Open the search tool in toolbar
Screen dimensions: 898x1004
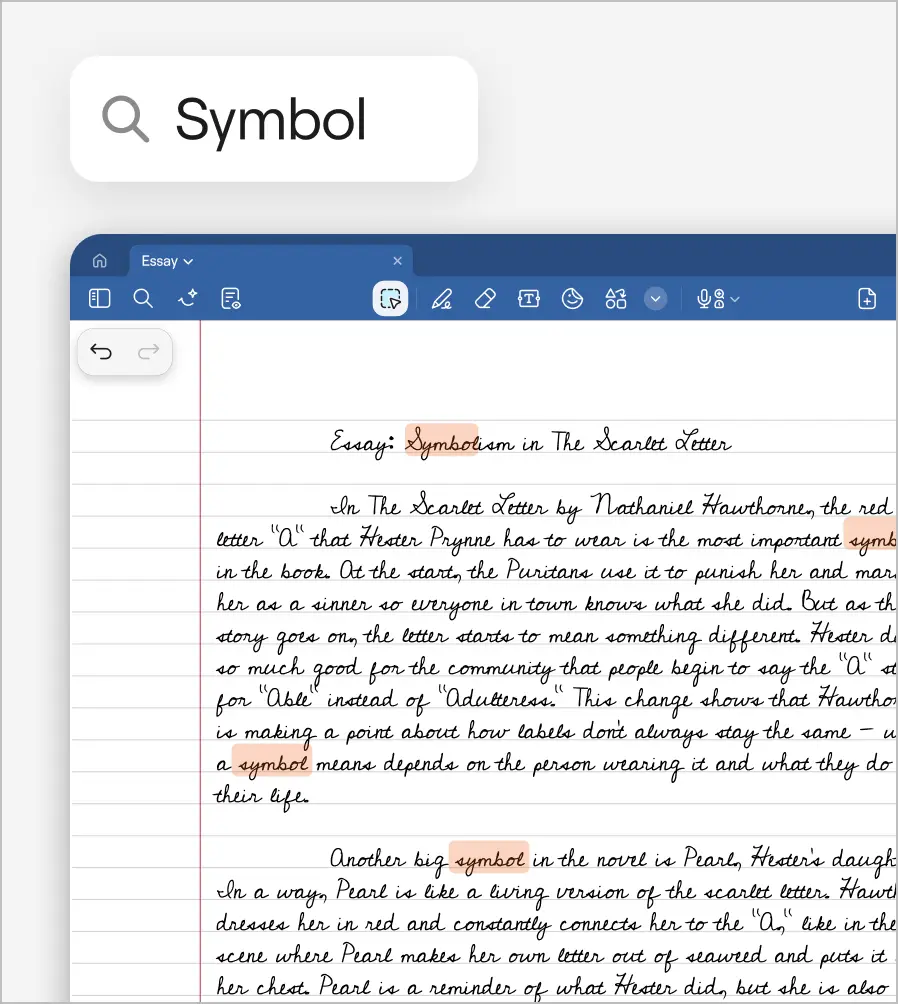[x=143, y=298]
